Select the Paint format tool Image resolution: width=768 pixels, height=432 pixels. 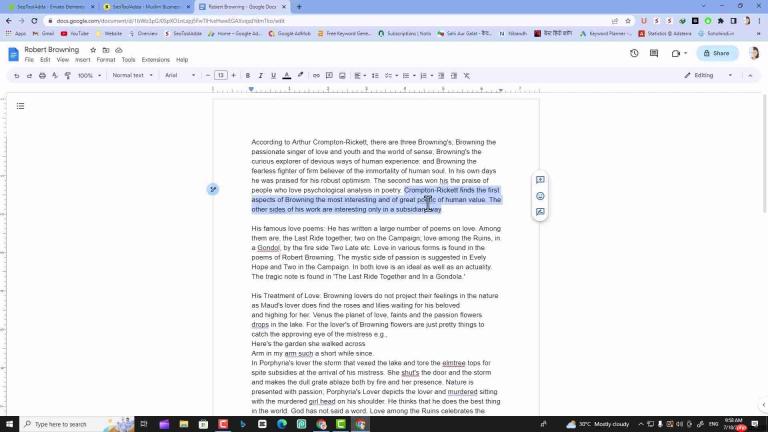pyautogui.click(x=68, y=75)
